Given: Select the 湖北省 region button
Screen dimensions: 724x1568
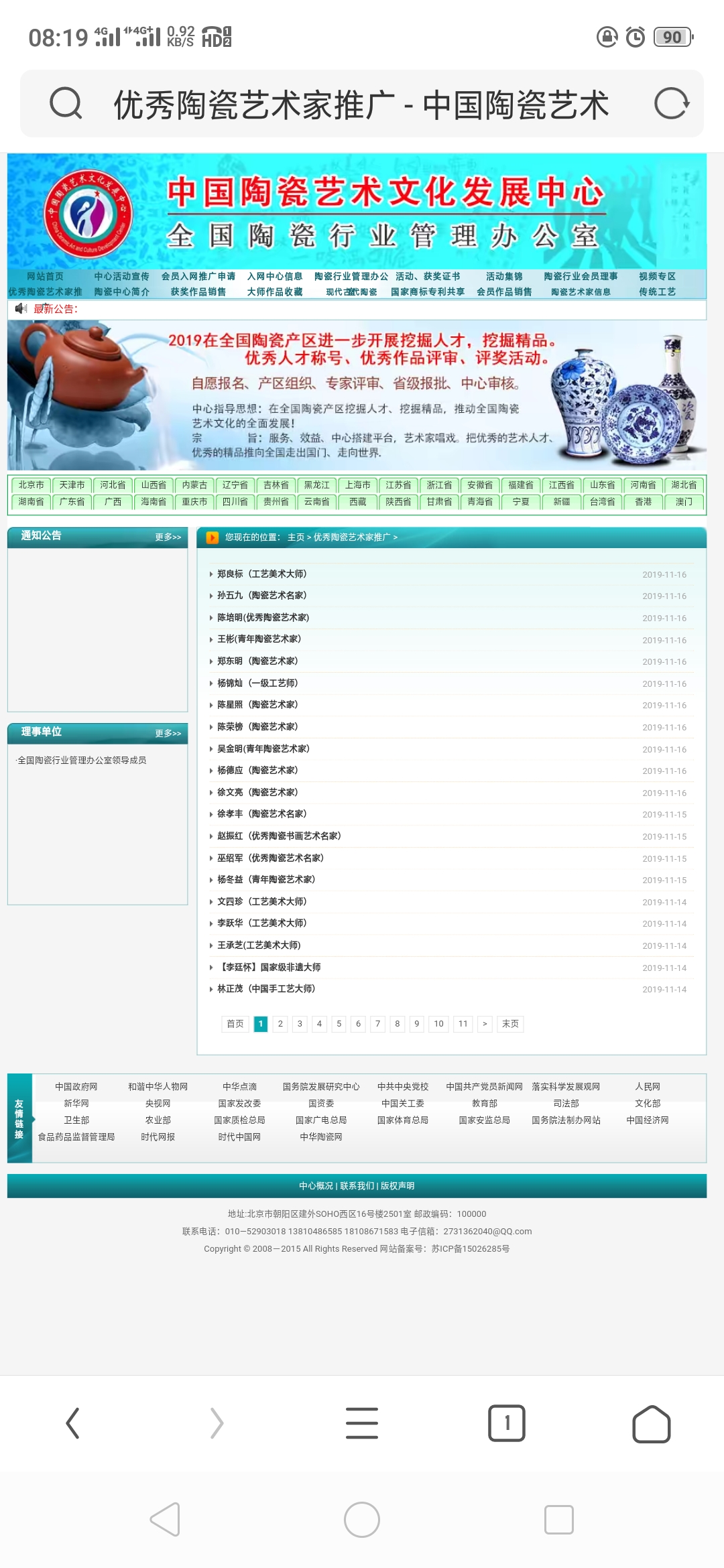Looking at the screenshot, I should pos(684,485).
